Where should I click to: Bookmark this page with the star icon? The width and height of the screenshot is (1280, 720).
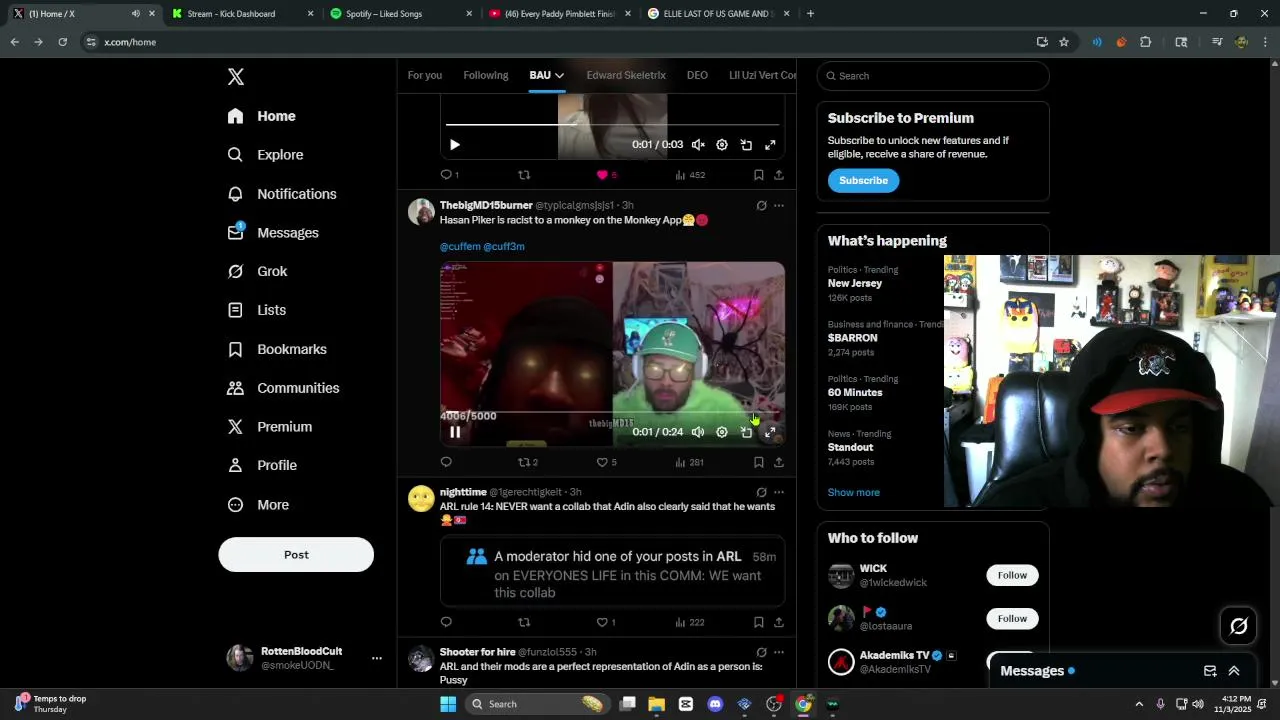tap(1064, 42)
